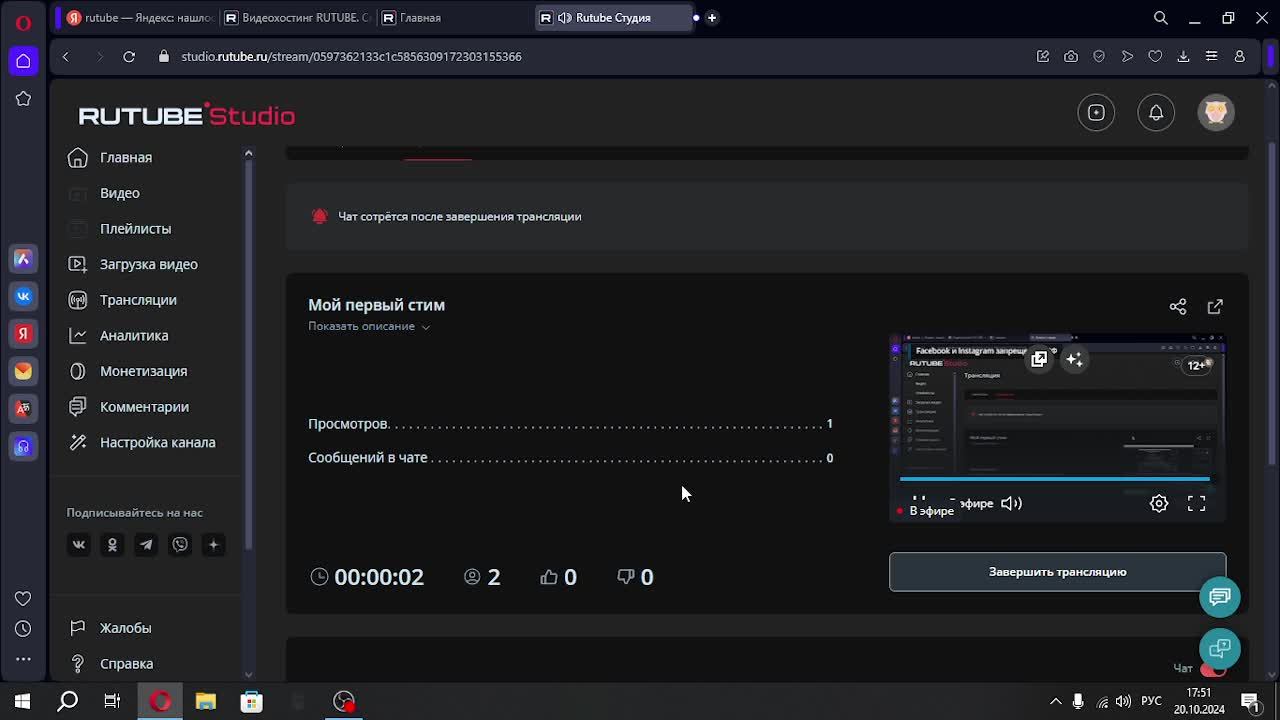This screenshot has width=1280, height=720.
Task: Open Аналитика section
Action: tap(118, 335)
